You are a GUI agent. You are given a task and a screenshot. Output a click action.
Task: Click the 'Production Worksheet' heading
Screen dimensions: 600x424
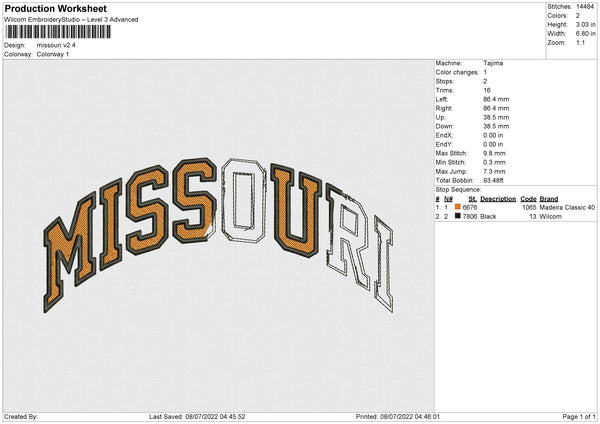coord(55,8)
